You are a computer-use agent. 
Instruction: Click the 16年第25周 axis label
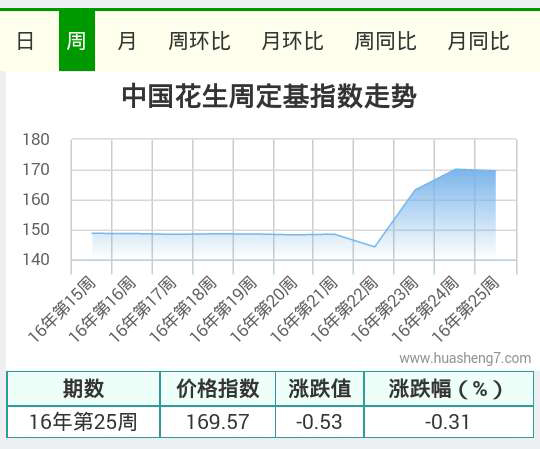pos(465,309)
